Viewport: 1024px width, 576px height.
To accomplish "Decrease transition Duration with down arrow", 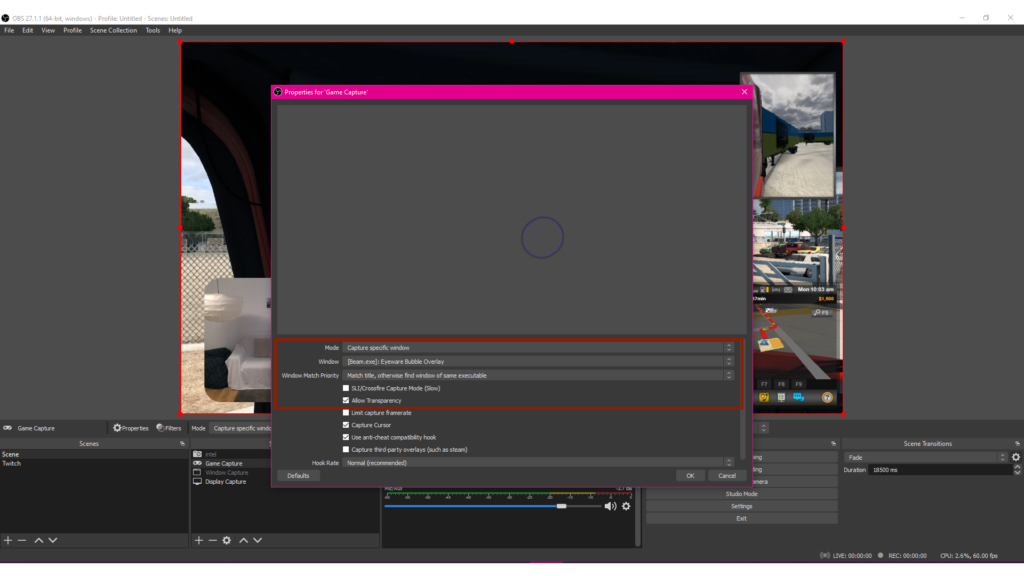I will coord(1017,472).
